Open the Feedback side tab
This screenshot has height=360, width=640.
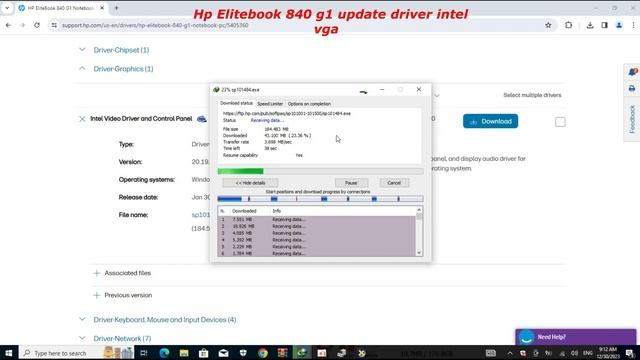click(x=632, y=119)
